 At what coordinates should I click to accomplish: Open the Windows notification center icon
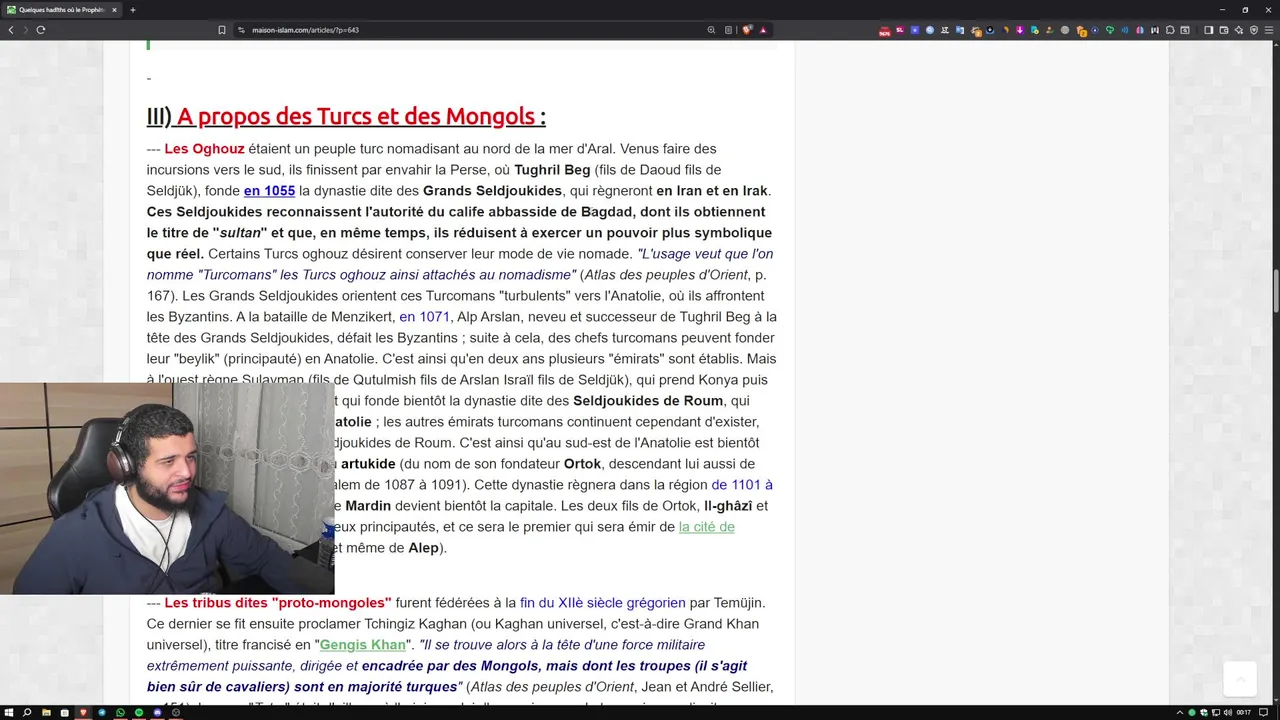tap(1263, 712)
